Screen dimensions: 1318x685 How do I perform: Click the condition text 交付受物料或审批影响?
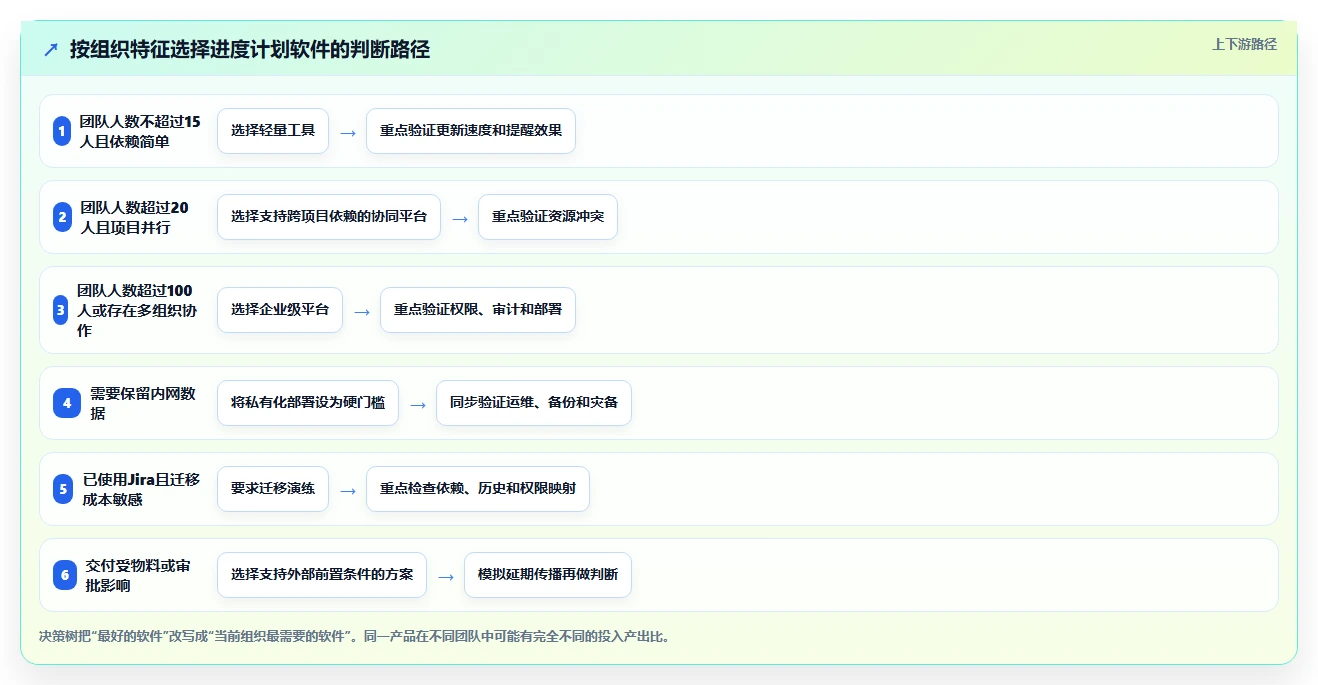pyautogui.click(x=139, y=575)
